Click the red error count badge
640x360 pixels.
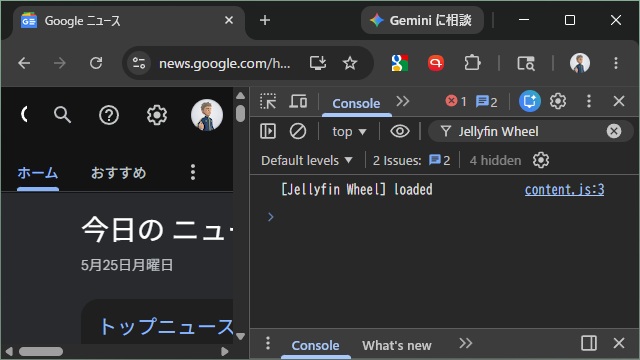coord(456,101)
